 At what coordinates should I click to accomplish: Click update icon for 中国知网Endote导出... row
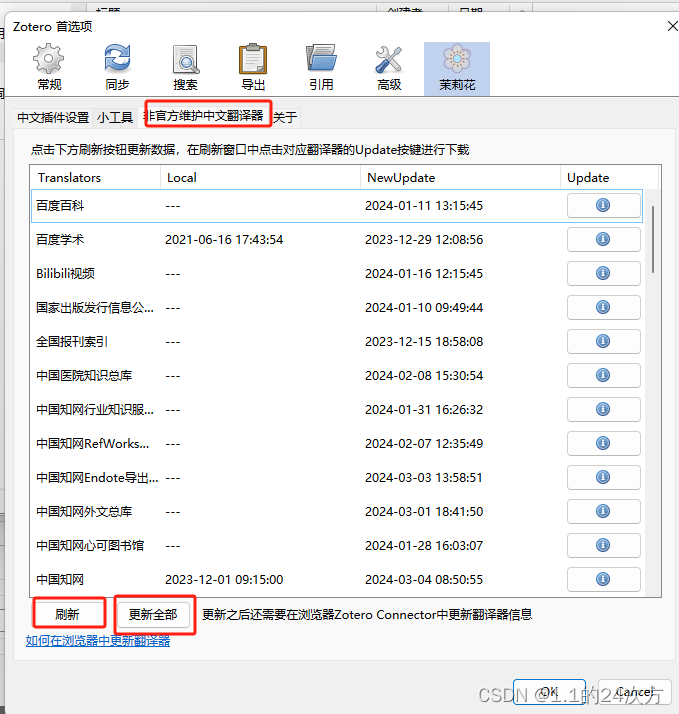(603, 477)
